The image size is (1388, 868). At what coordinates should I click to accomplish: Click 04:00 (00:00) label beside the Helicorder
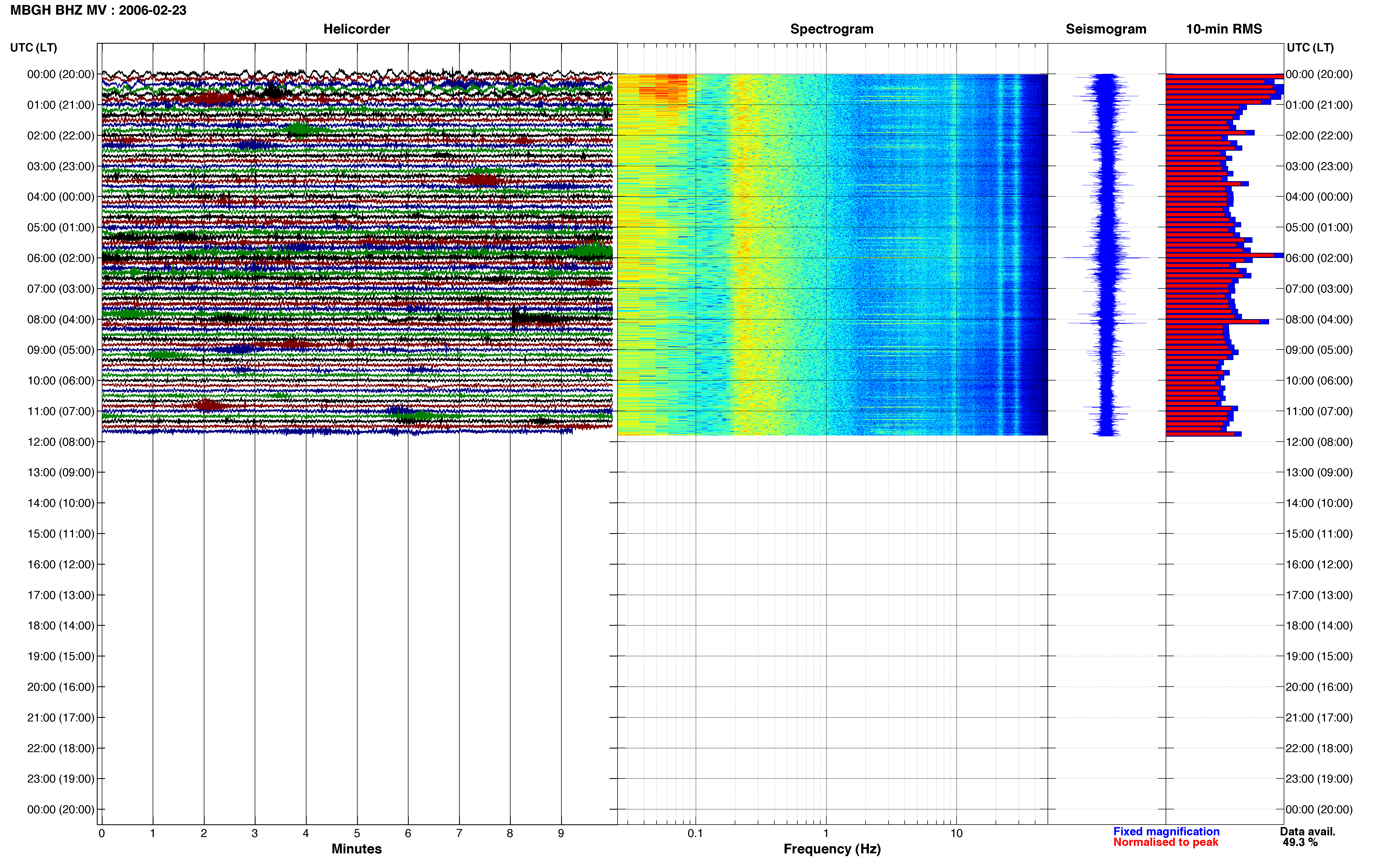(x=61, y=197)
